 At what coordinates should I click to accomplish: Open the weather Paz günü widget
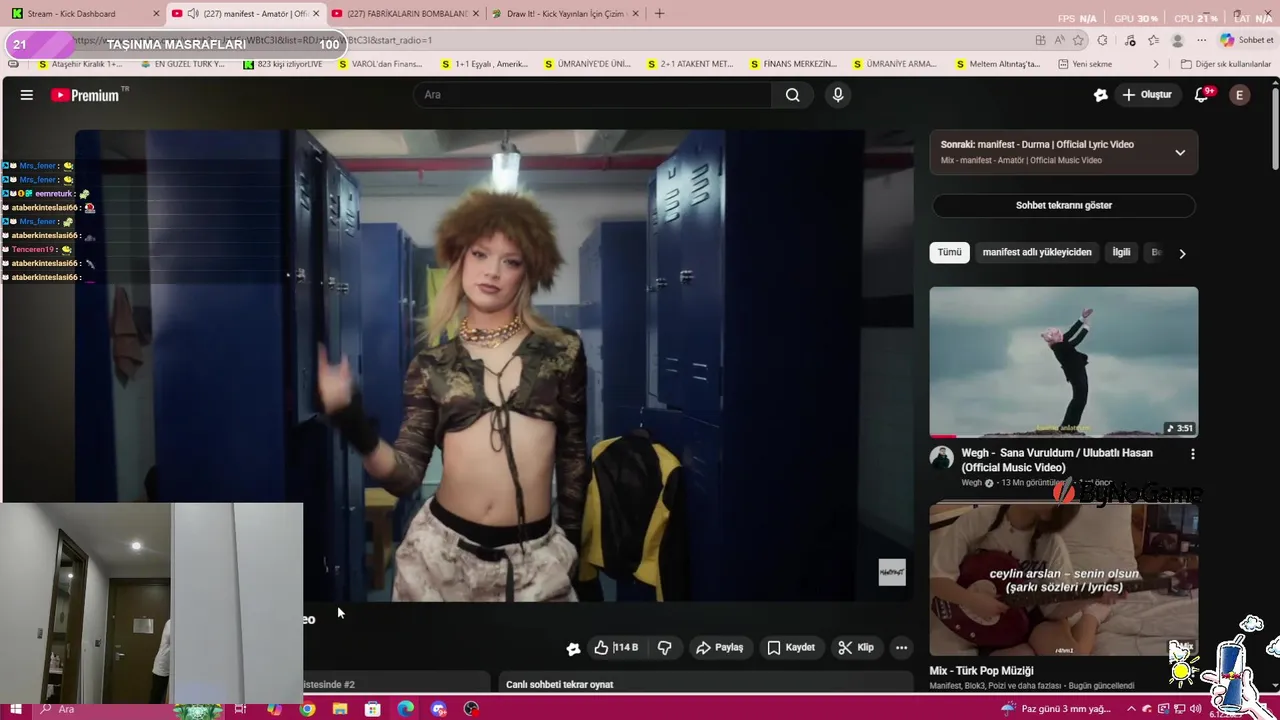[1055, 709]
